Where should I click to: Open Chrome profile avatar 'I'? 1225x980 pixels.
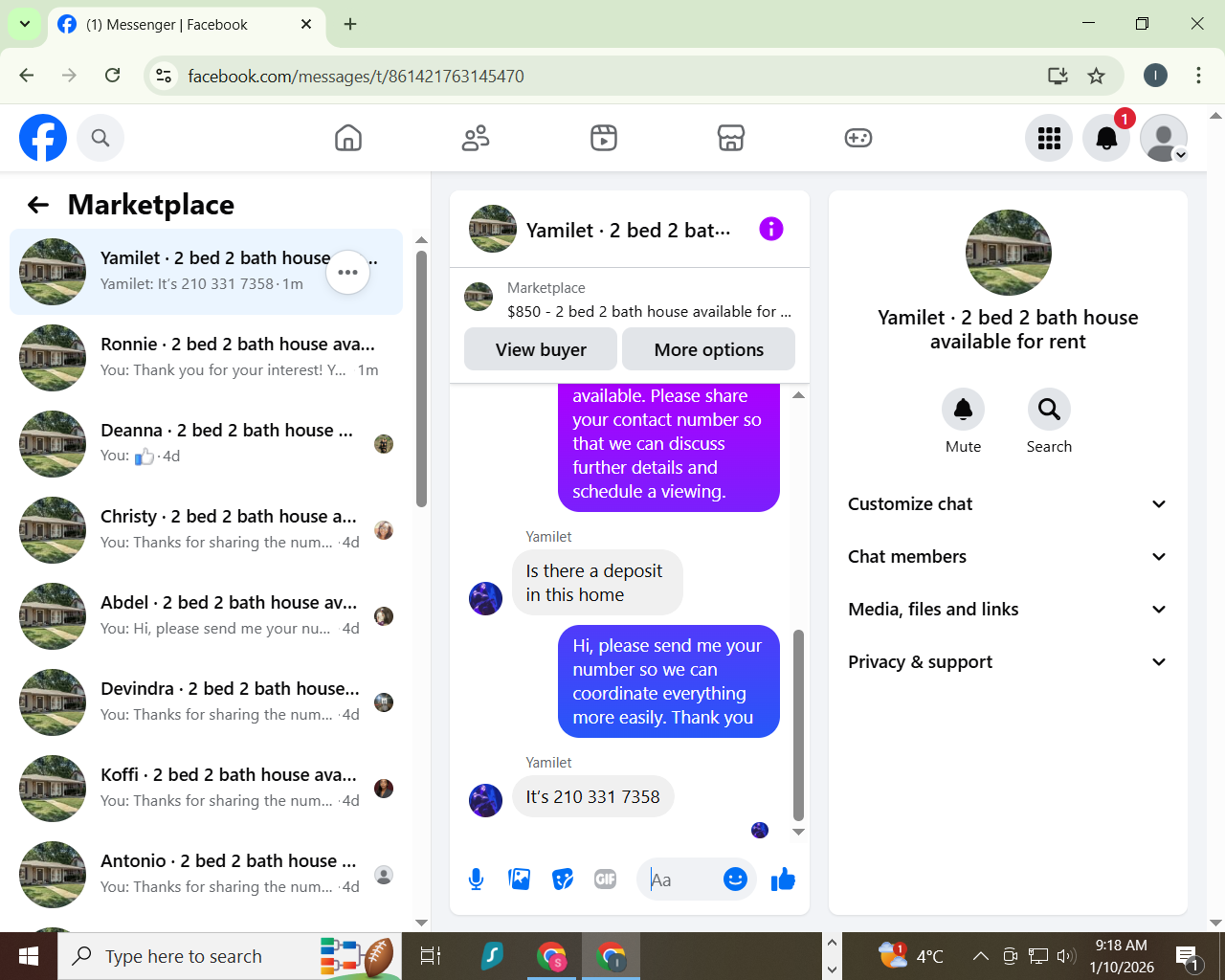(1155, 76)
